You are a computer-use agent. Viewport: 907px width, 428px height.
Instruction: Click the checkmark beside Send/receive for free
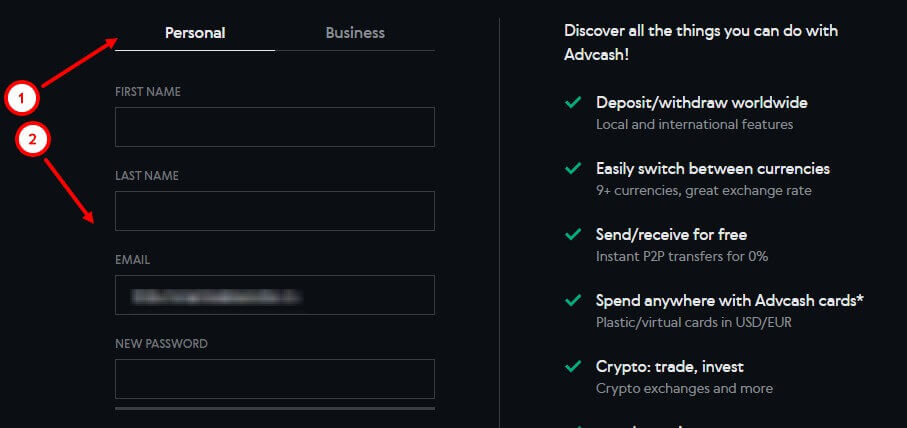pyautogui.click(x=573, y=235)
